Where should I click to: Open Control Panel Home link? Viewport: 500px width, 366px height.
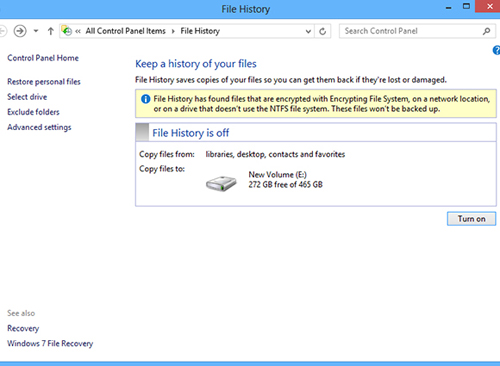pyautogui.click(x=43, y=58)
